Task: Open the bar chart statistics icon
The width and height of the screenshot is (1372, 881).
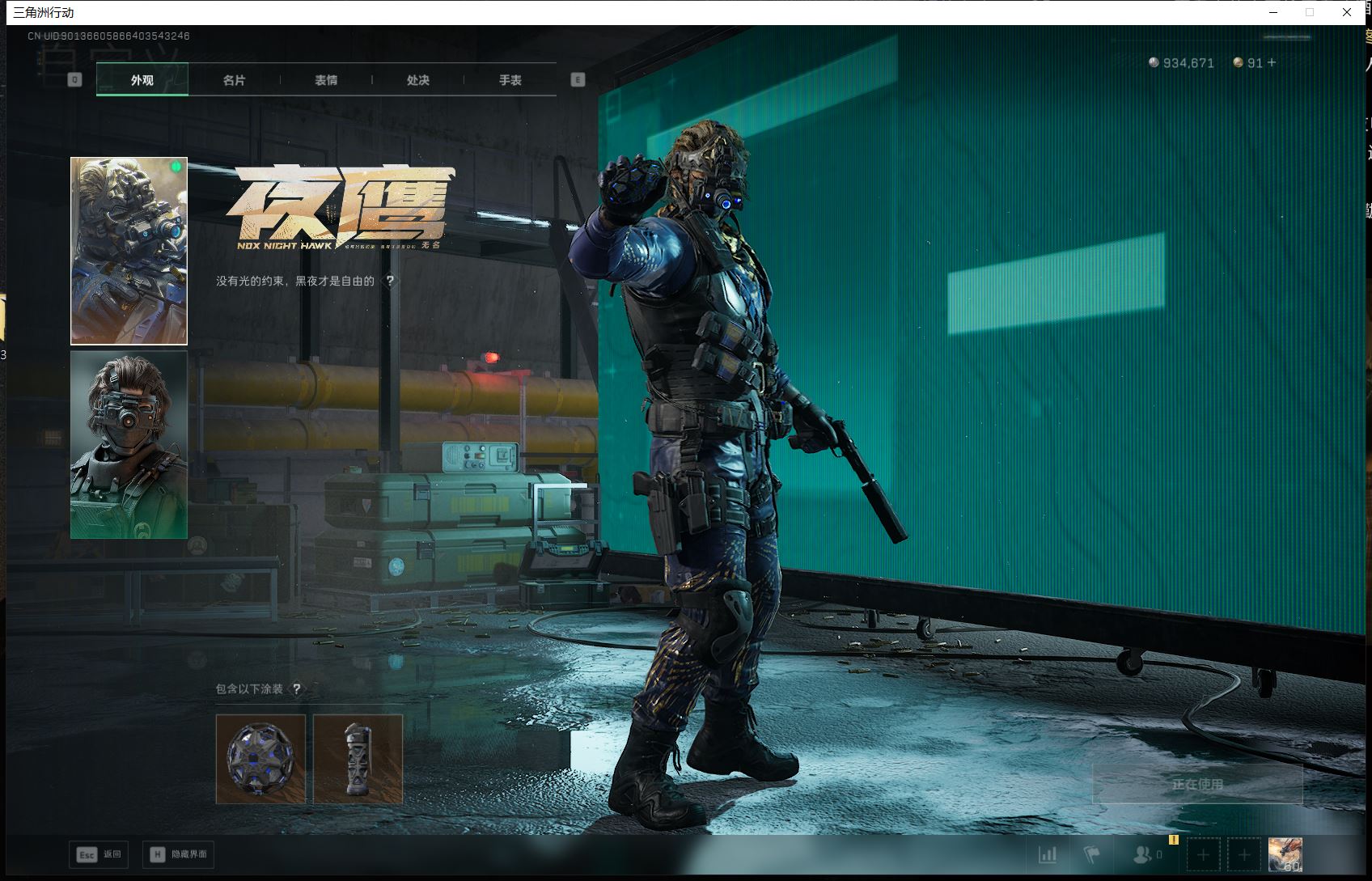Action: 1048,854
